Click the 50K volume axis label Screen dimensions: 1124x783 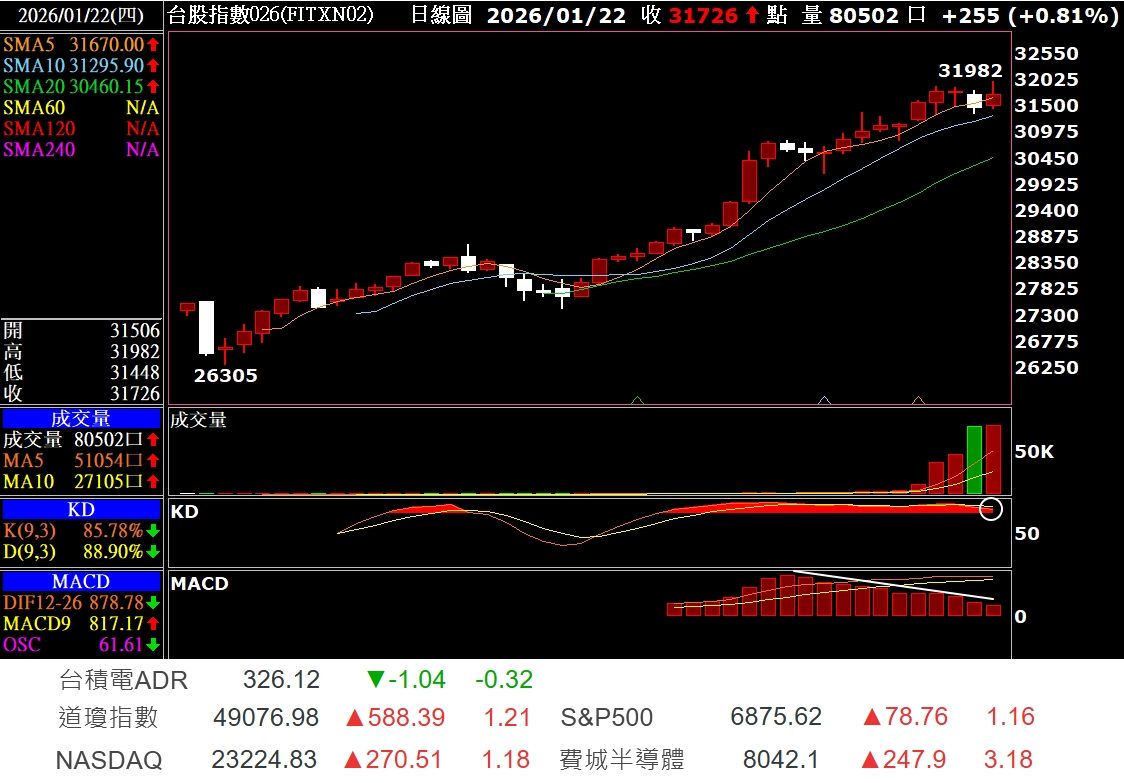pyautogui.click(x=1034, y=452)
